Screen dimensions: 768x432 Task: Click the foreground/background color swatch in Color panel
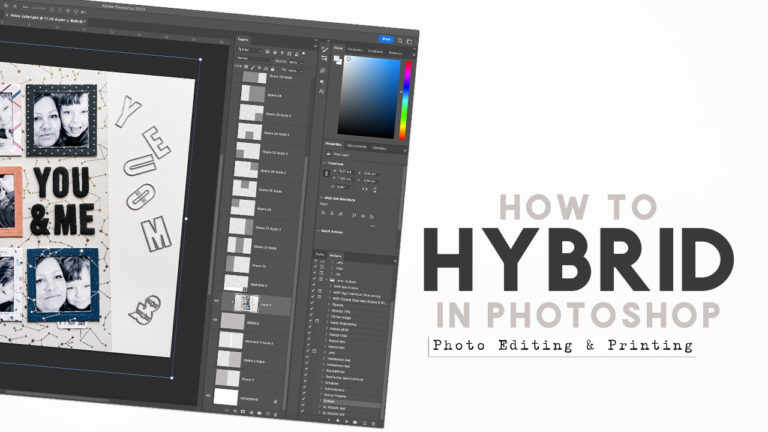(337, 60)
